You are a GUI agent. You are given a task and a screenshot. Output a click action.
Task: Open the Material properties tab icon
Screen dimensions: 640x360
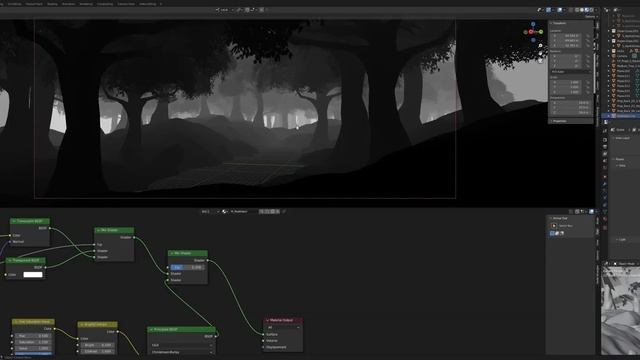click(605, 219)
